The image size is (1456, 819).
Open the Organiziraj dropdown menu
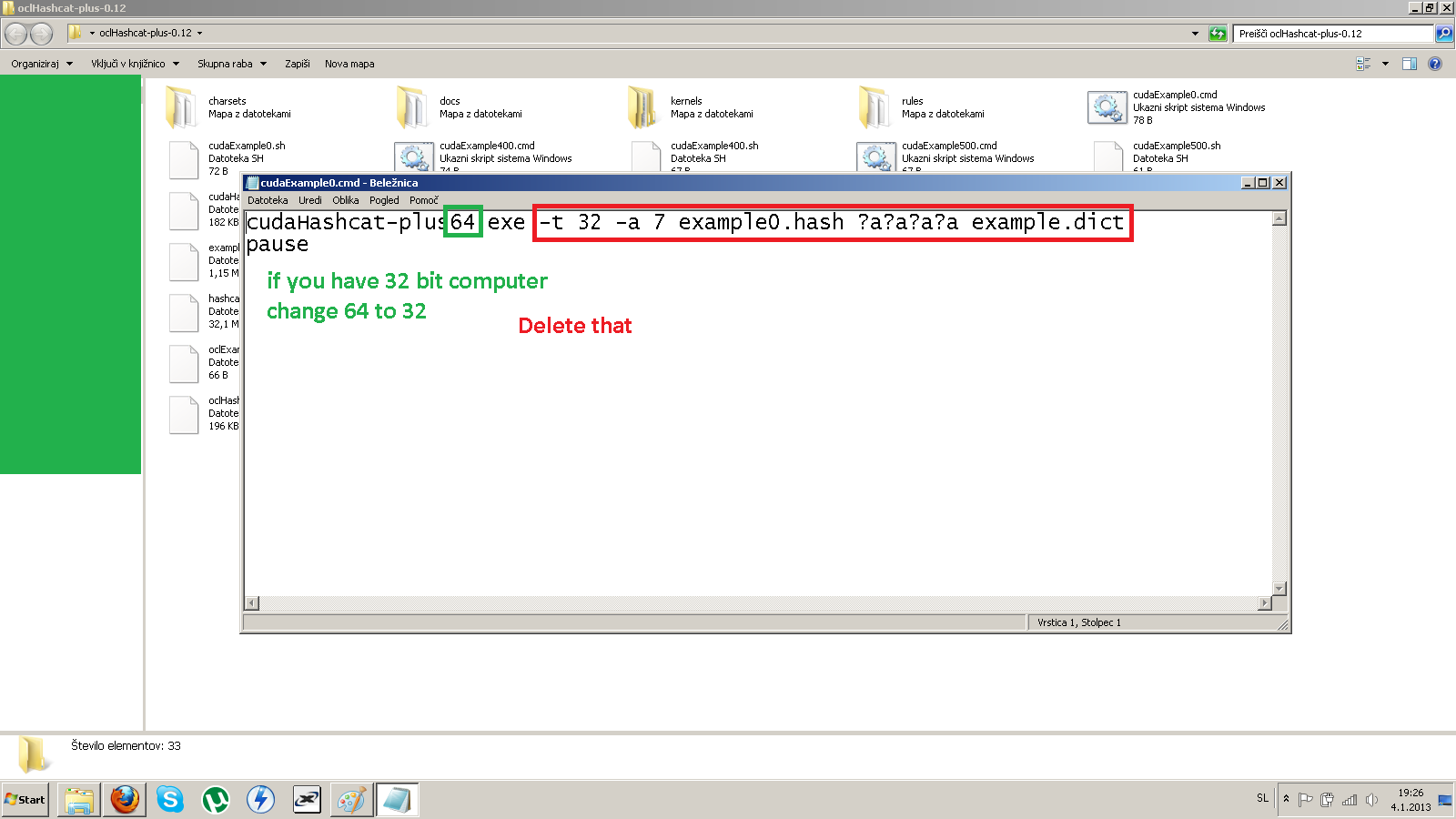coord(42,64)
